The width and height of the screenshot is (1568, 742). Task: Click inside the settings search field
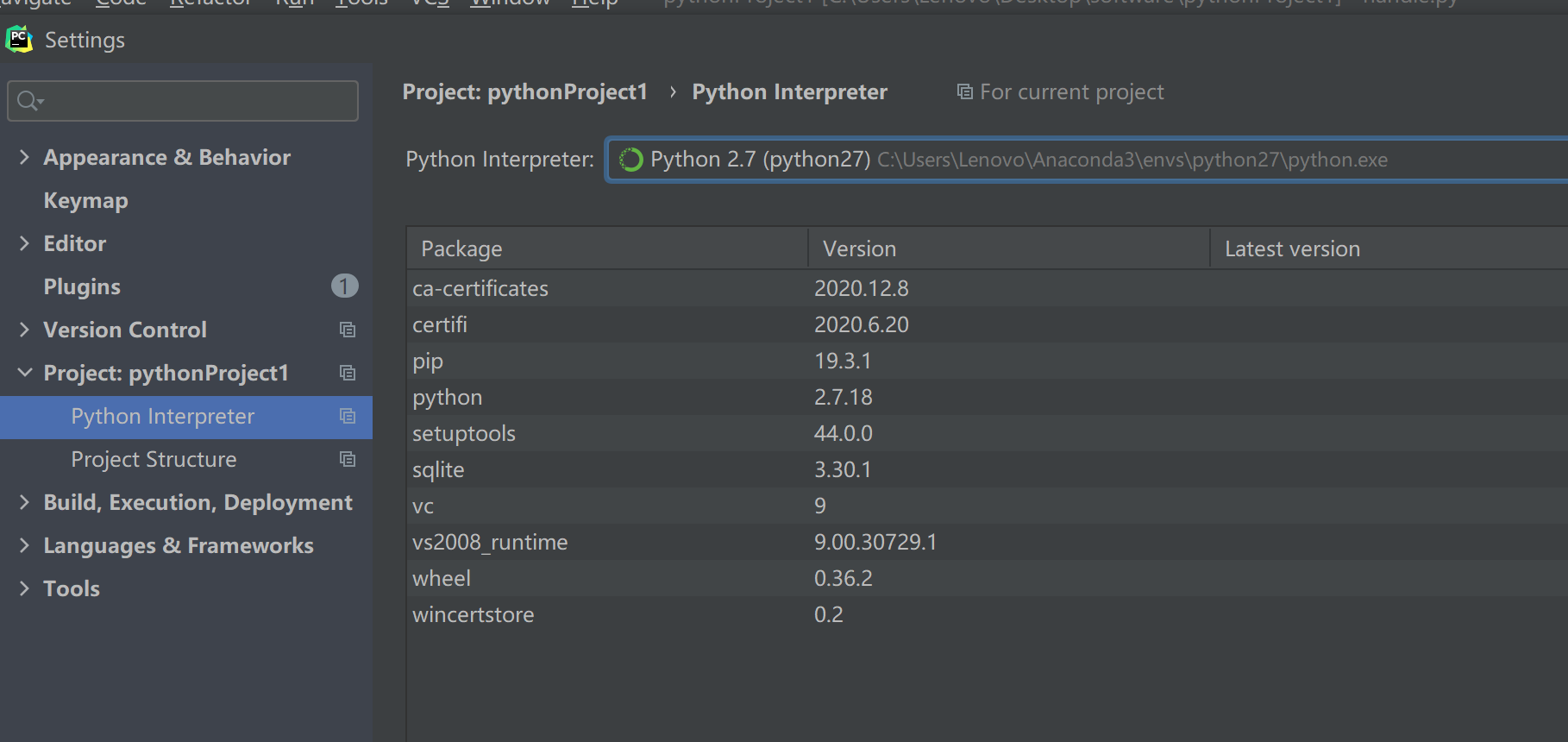(x=183, y=101)
